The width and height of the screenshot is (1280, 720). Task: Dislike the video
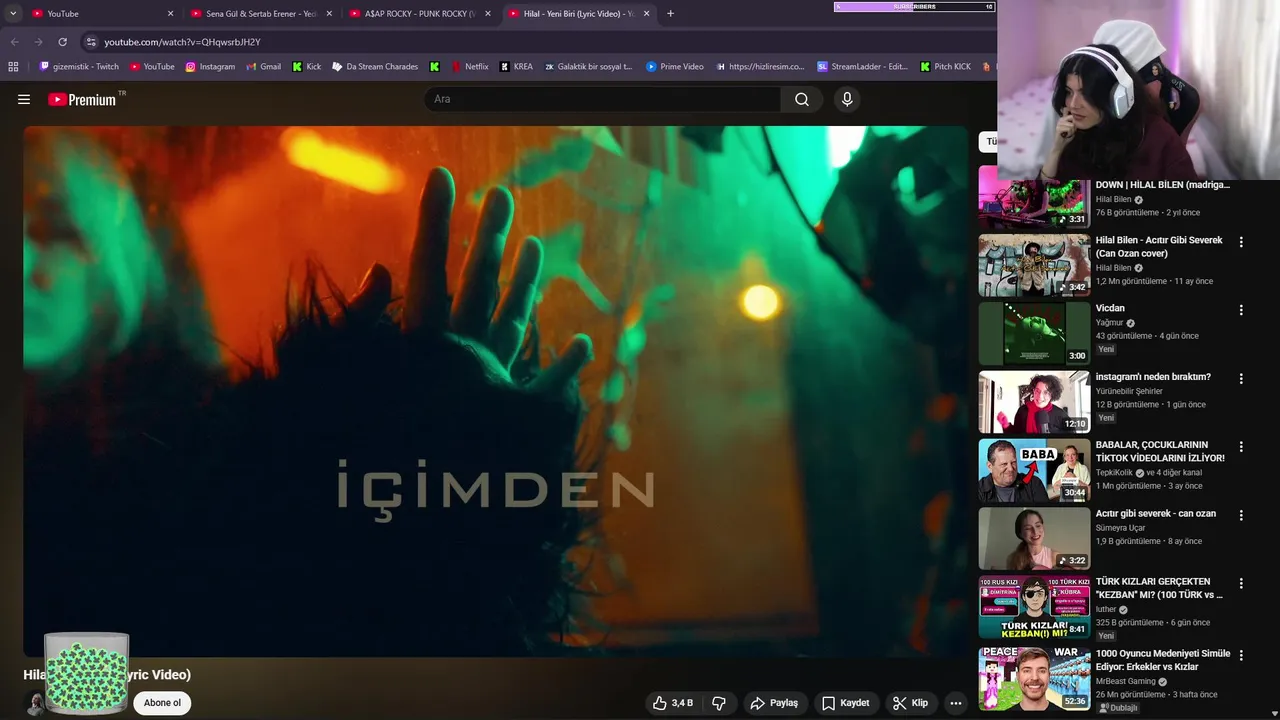tap(719, 703)
